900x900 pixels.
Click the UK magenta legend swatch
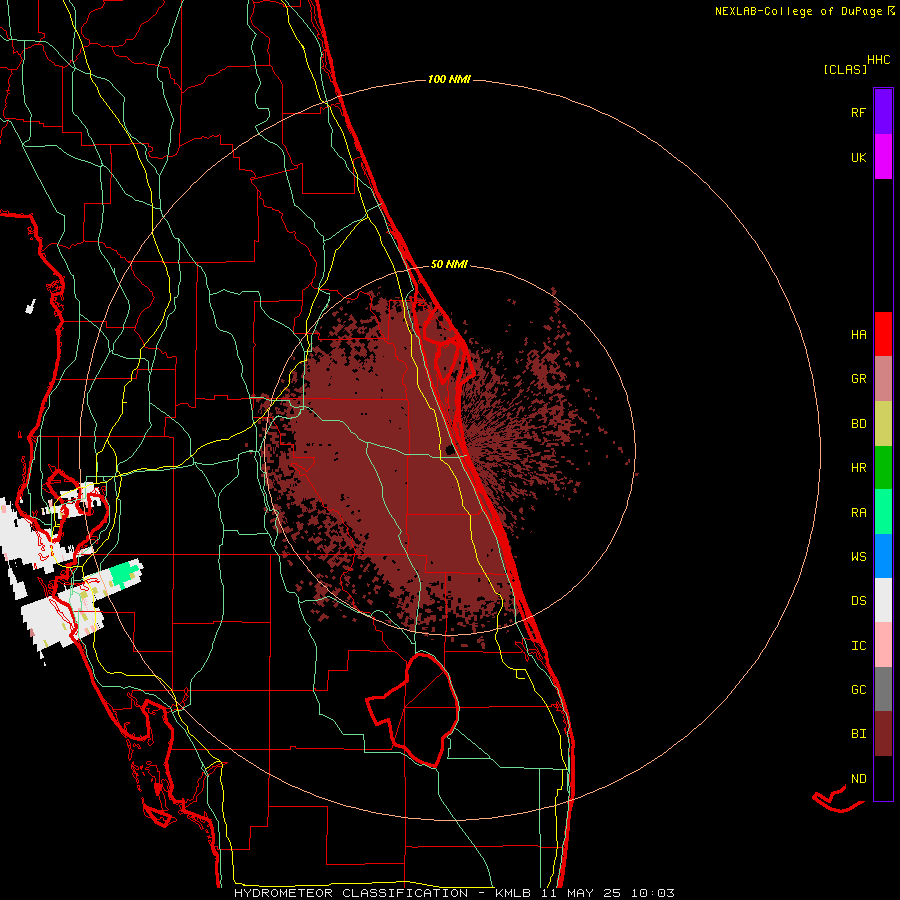coord(883,157)
